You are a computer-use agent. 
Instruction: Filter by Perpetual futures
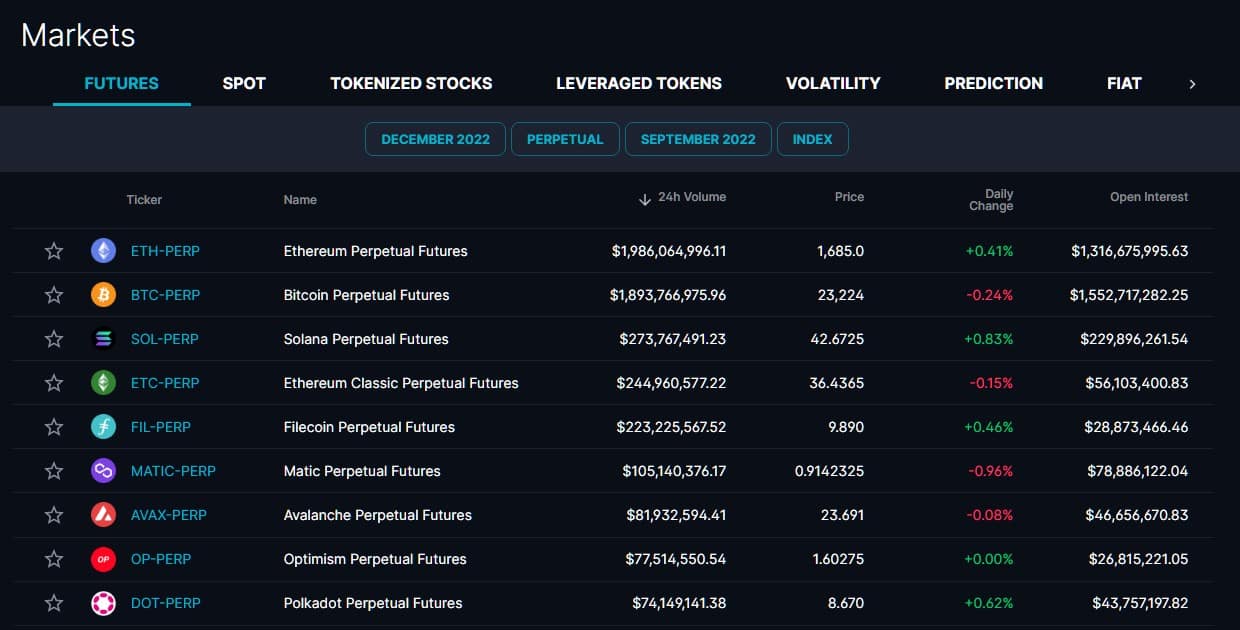coord(565,139)
